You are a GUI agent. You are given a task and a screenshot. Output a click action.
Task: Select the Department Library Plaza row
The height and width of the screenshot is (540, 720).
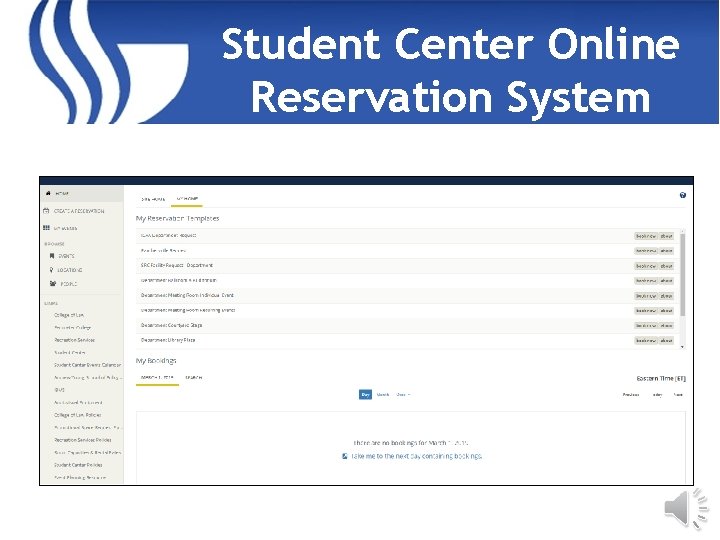407,340
